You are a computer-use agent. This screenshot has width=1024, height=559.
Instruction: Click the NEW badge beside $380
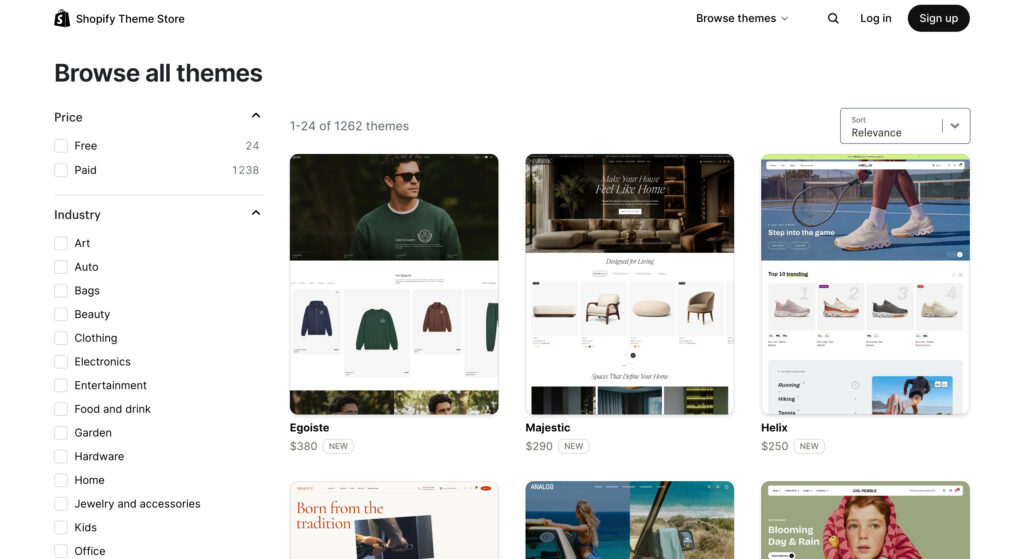338,446
